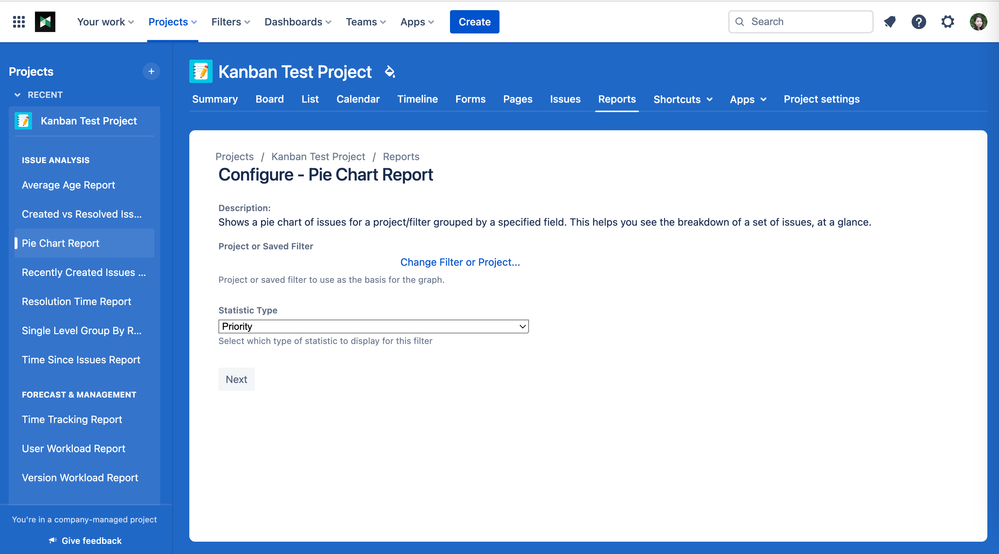Image resolution: width=999 pixels, height=554 pixels.
Task: Click the paint bucket icon by project title
Action: click(x=390, y=72)
